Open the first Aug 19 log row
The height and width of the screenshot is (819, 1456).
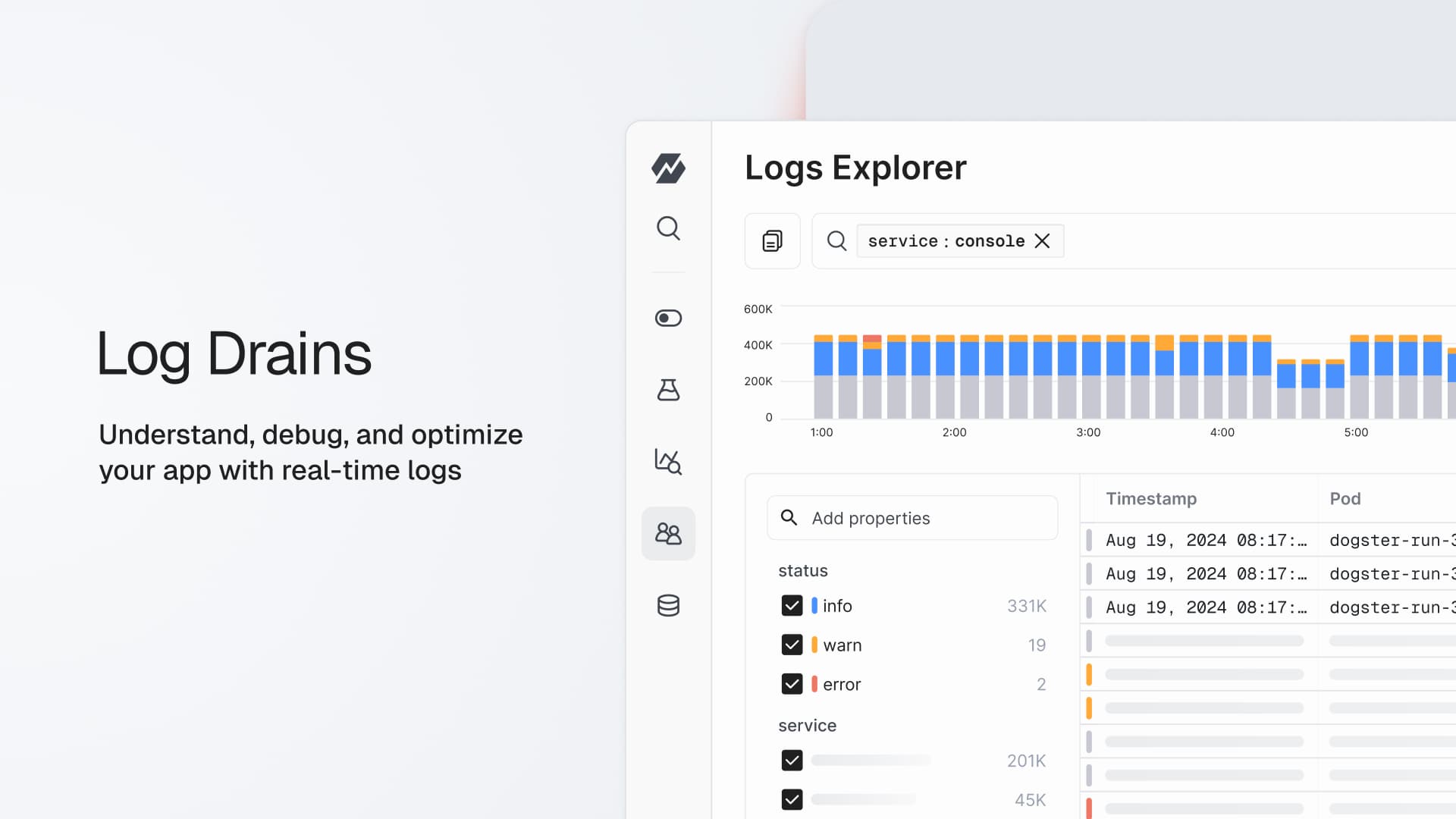(1206, 540)
